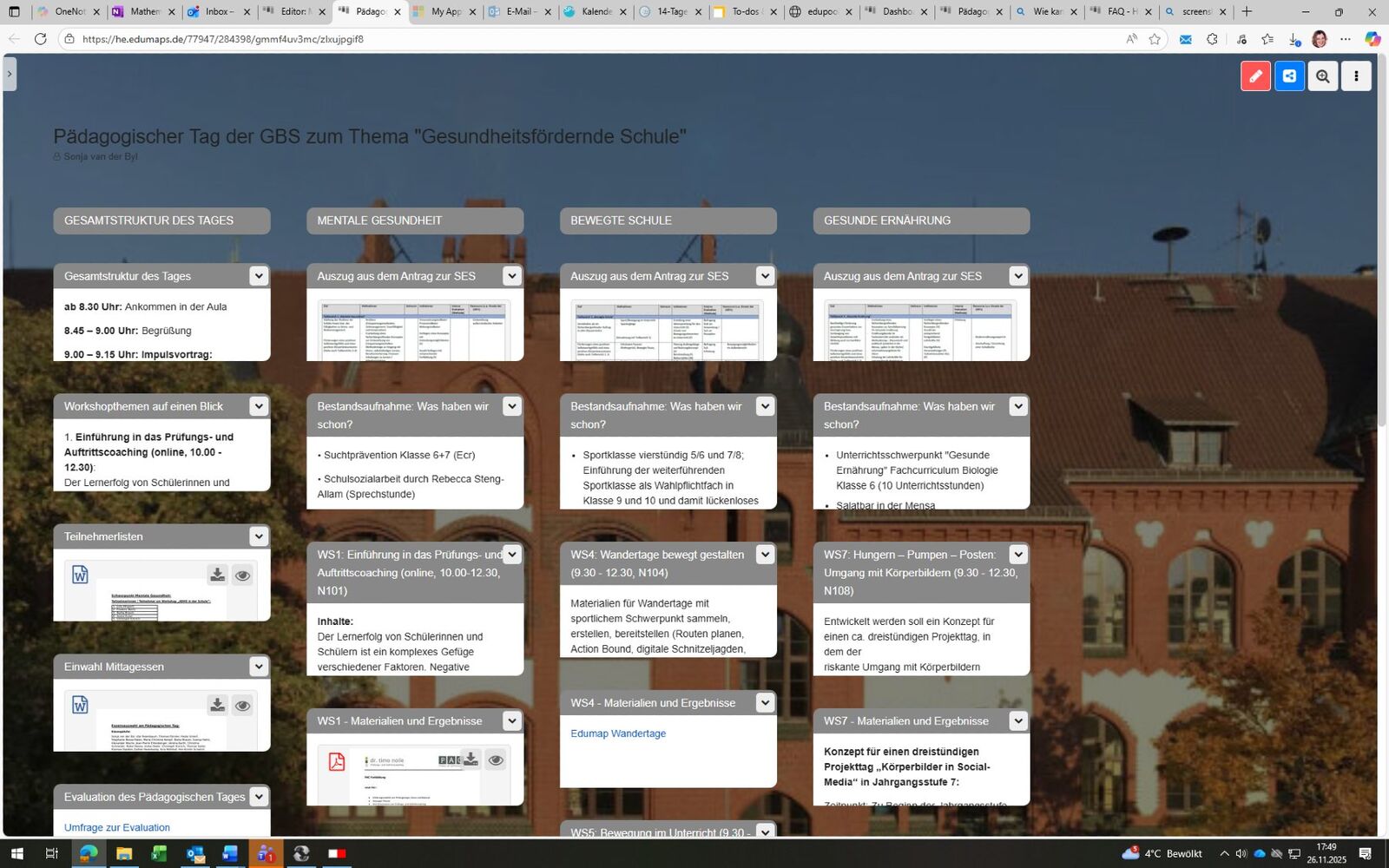Click the red pencil edit button
This screenshot has width=1389, height=868.
[1255, 76]
